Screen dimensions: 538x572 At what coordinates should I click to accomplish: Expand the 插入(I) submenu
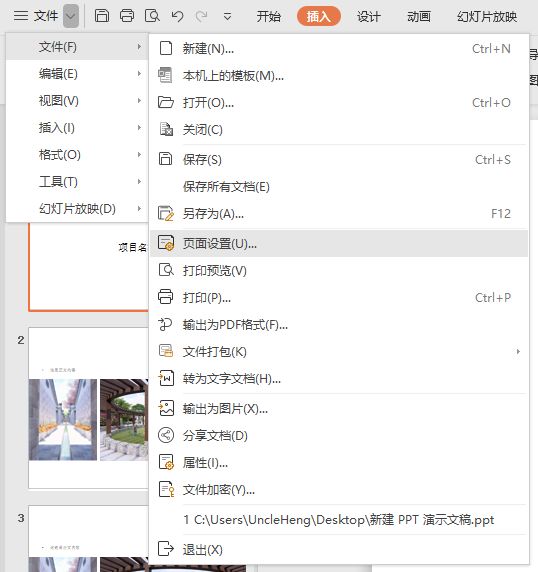pyautogui.click(x=77, y=128)
